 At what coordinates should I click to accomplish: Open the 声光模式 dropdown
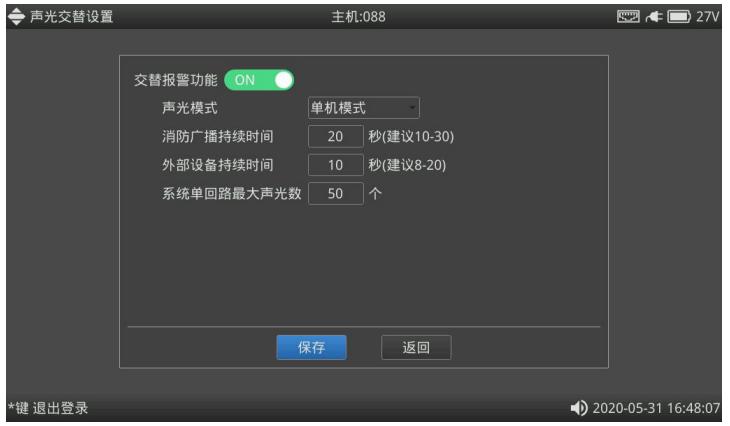364,108
